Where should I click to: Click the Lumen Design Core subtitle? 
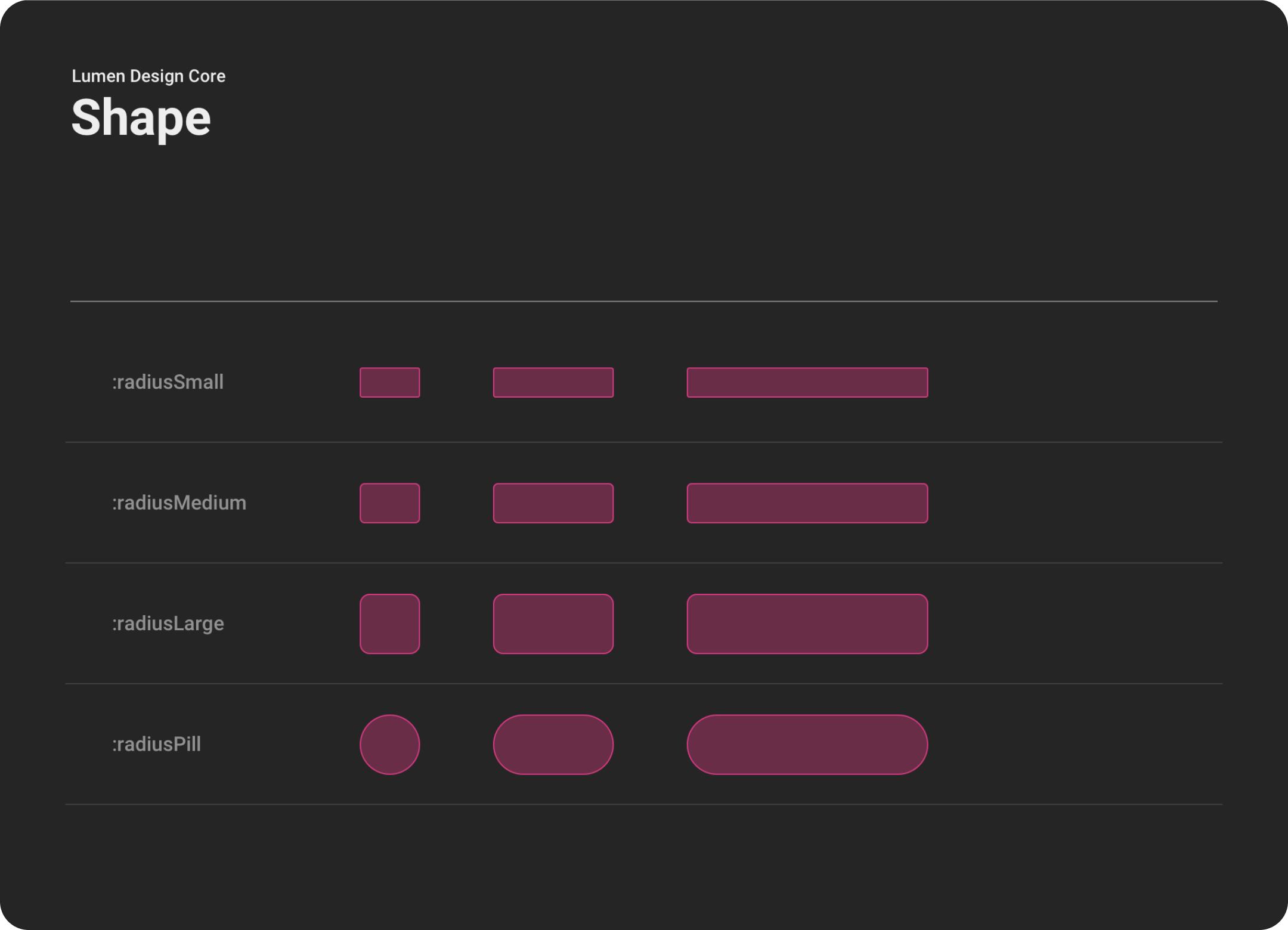coord(148,76)
